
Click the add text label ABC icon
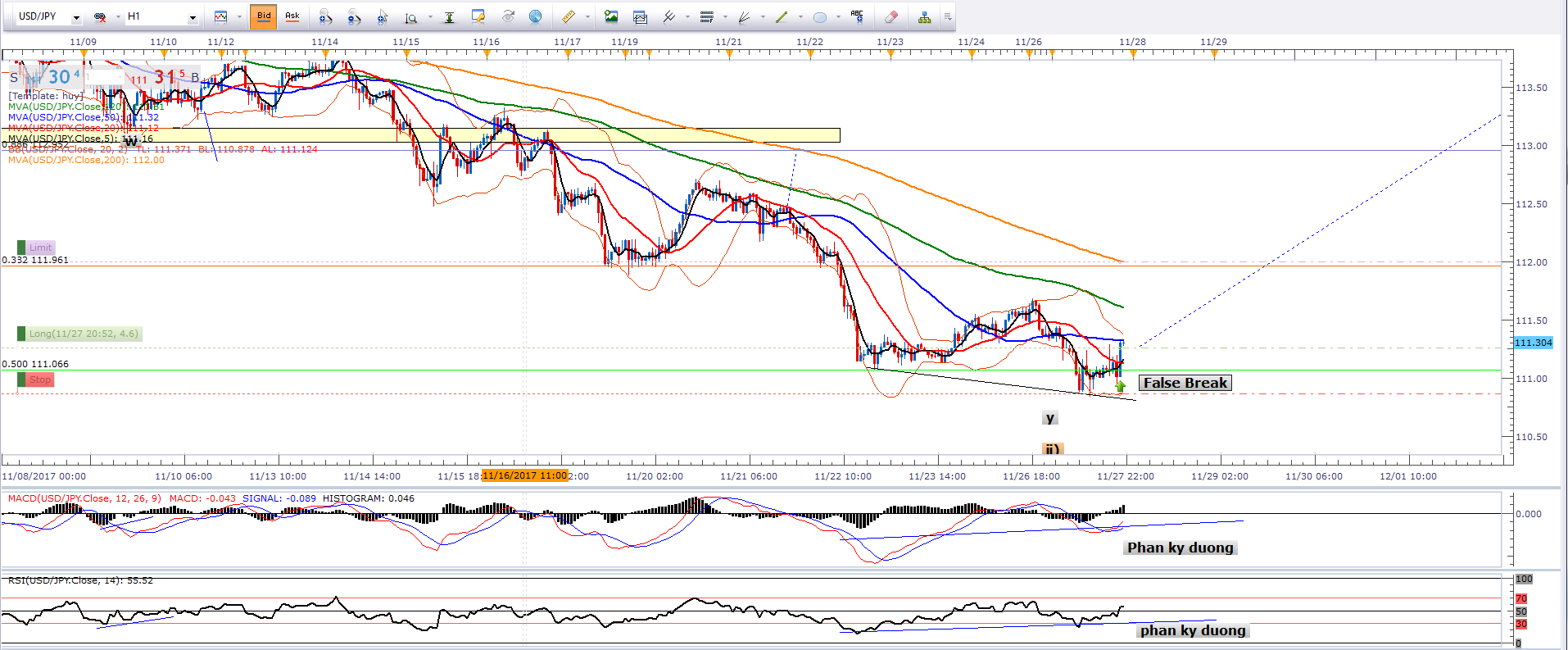857,16
